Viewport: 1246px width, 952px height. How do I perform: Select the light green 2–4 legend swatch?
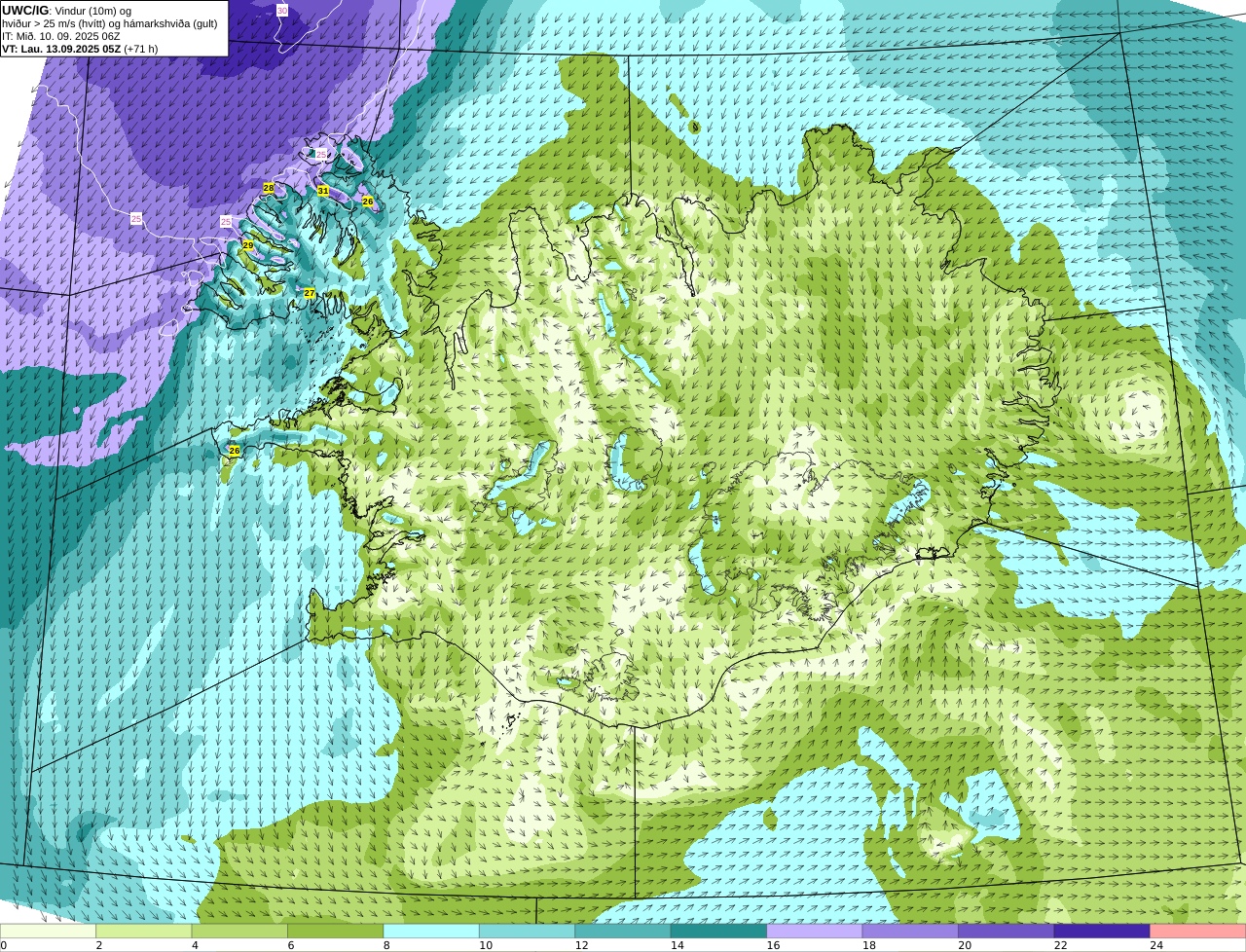(x=144, y=931)
